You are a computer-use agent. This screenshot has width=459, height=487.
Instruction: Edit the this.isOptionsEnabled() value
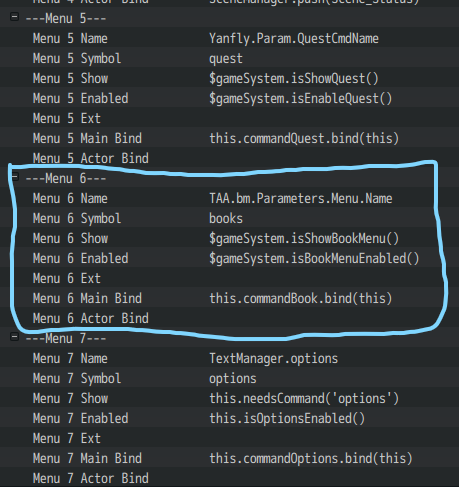pyautogui.click(x=287, y=418)
